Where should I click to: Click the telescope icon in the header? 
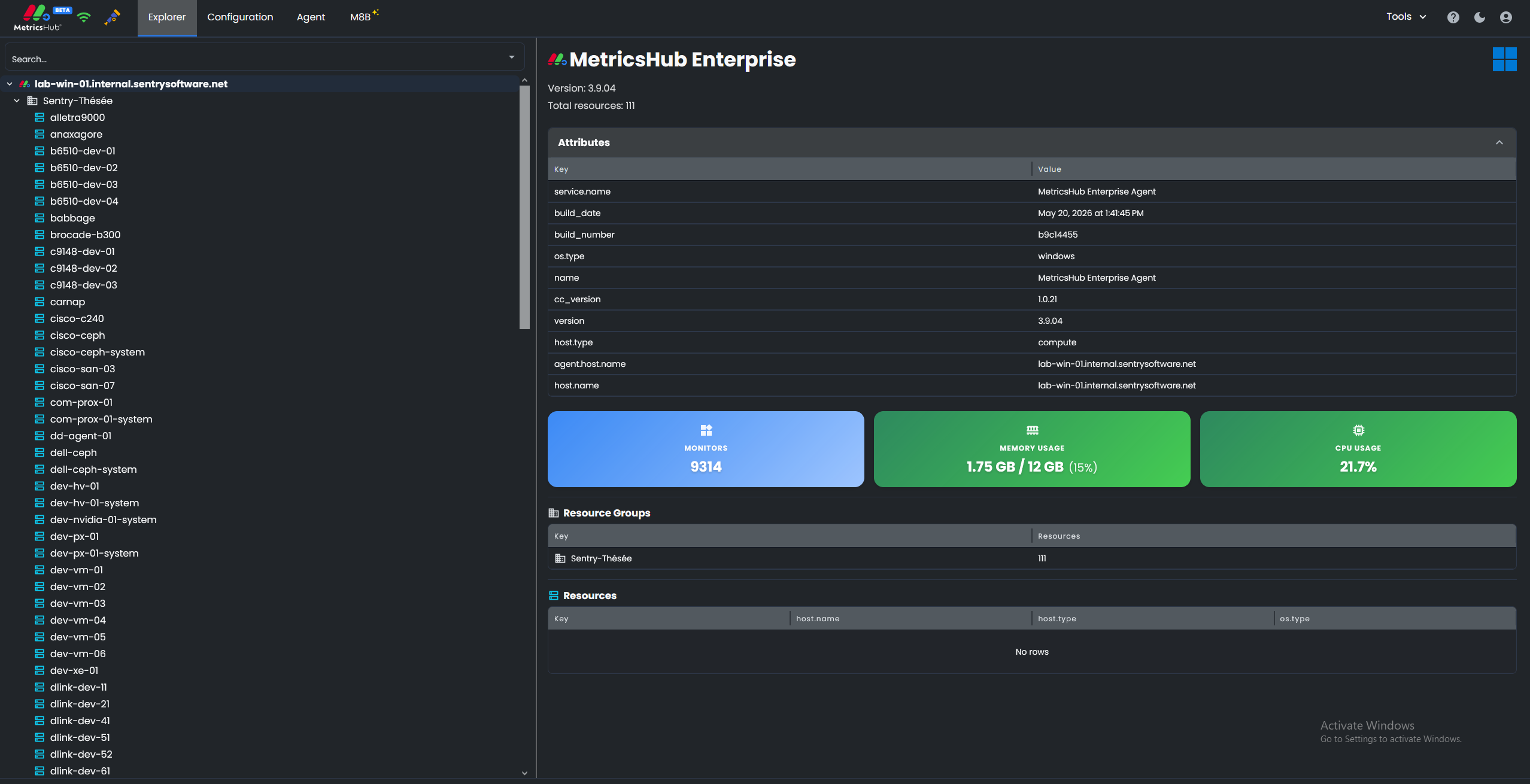112,17
